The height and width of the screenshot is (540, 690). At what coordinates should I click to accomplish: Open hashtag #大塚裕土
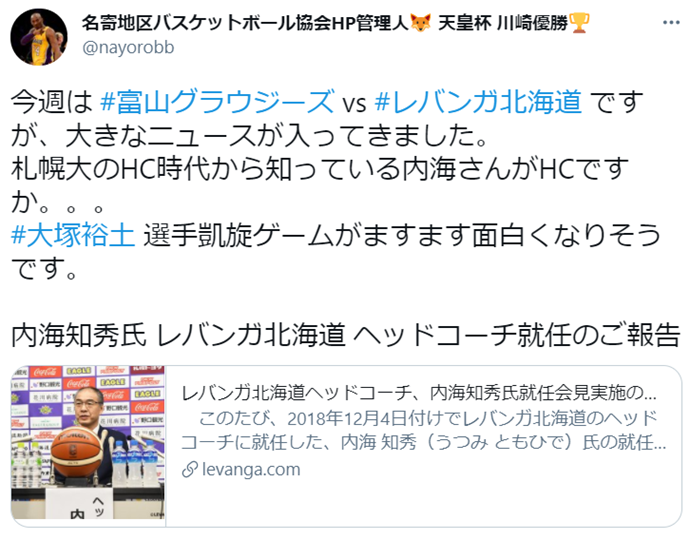coord(73,235)
